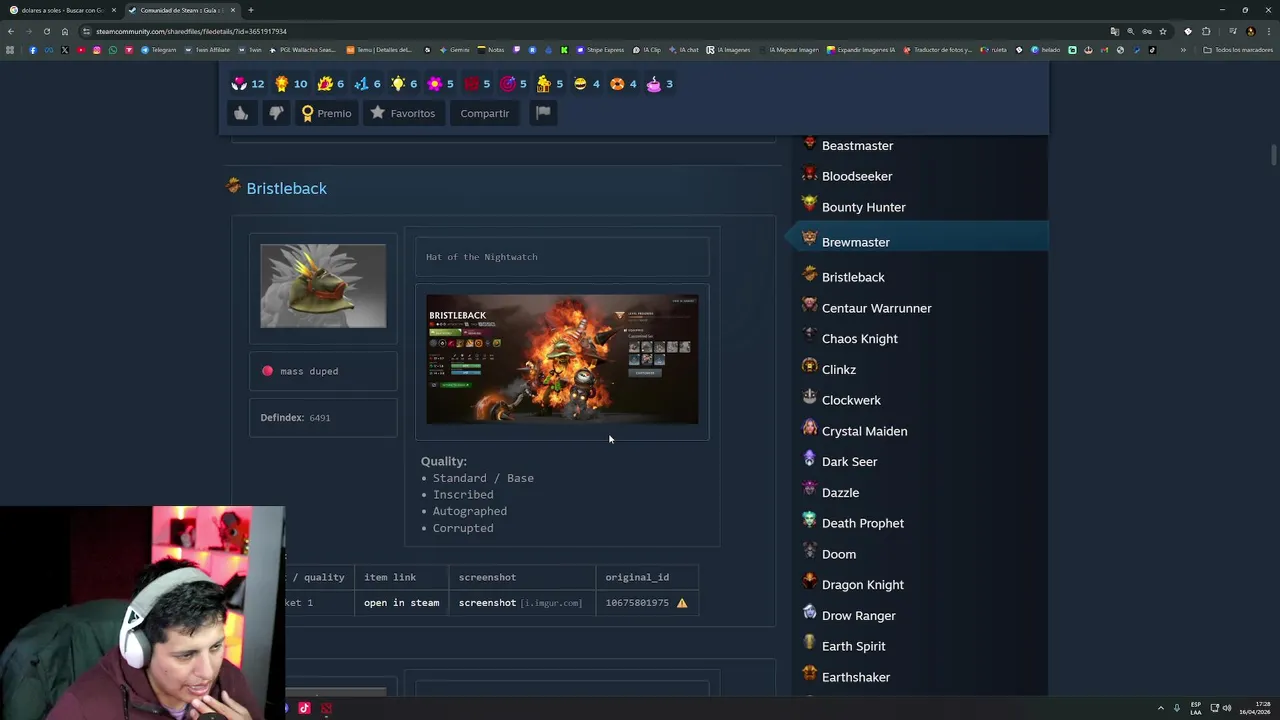Open the Bristleback section heading link
The image size is (1280, 720).
click(286, 188)
